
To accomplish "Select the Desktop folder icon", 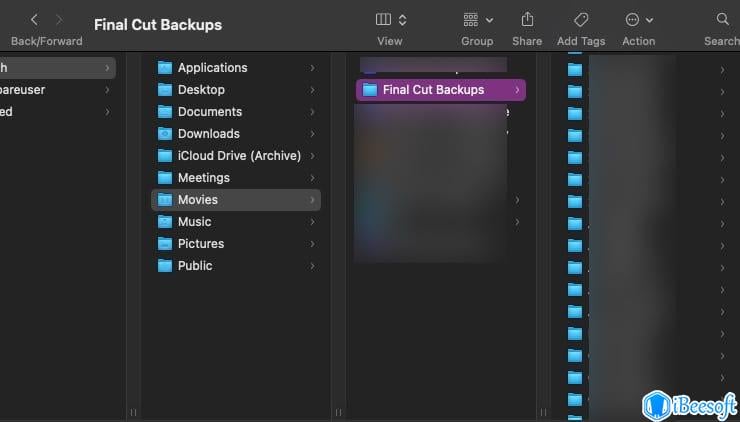I will tap(165, 90).
